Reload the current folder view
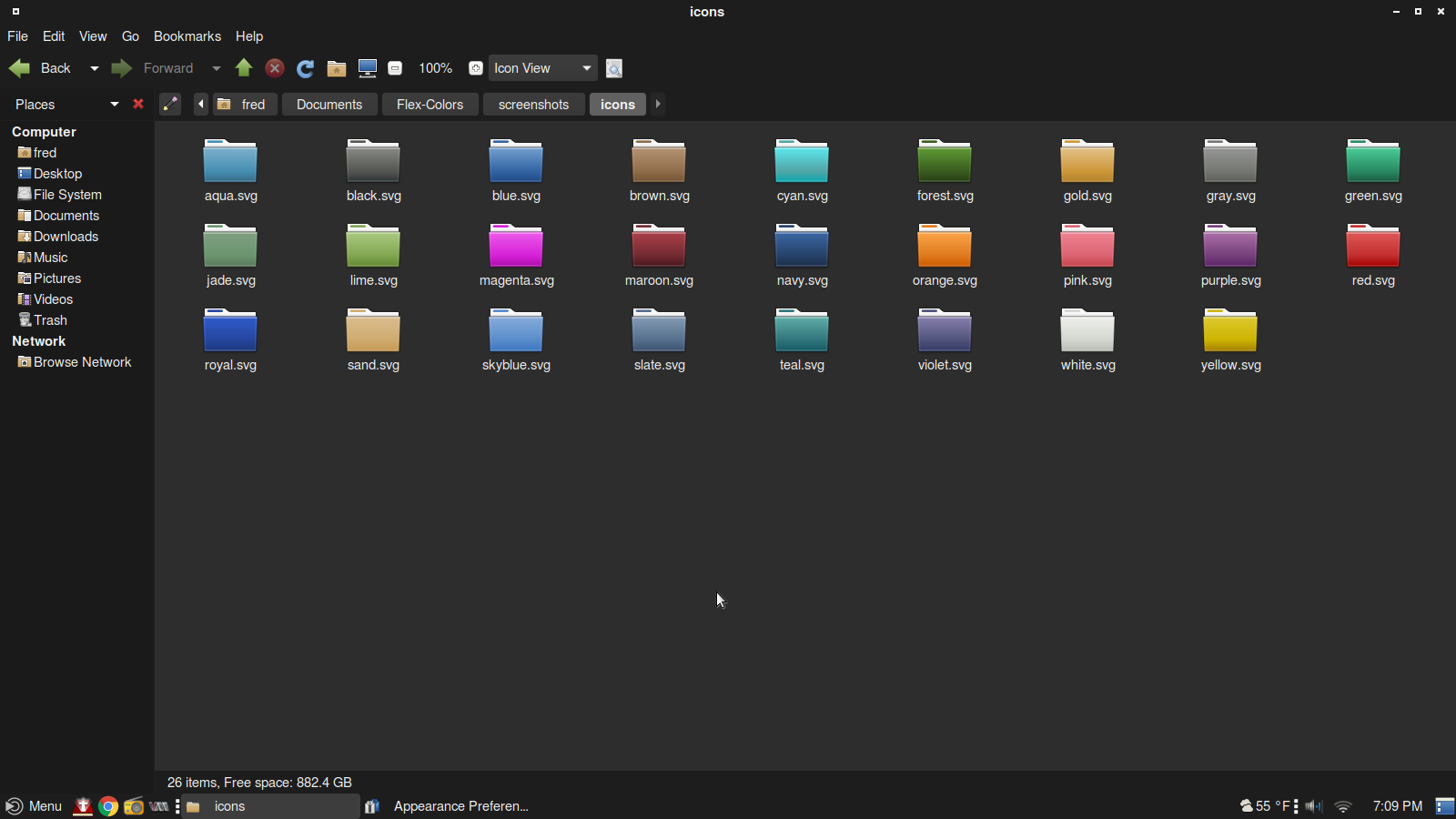Screen dimensions: 1456x819 (x=306, y=68)
